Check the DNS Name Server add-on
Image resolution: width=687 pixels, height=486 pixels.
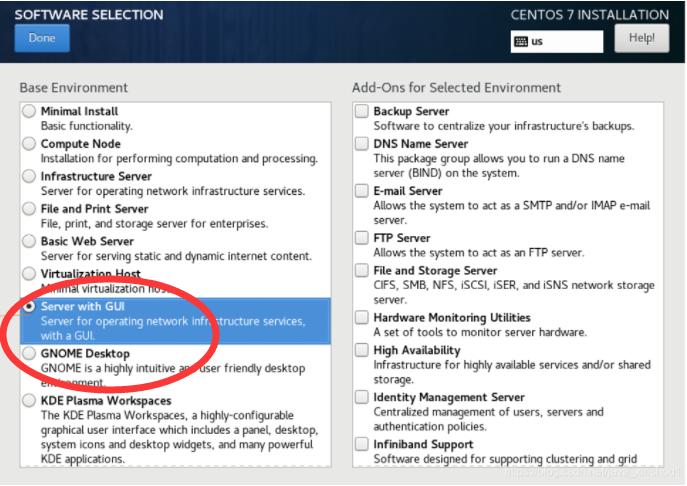tap(361, 144)
